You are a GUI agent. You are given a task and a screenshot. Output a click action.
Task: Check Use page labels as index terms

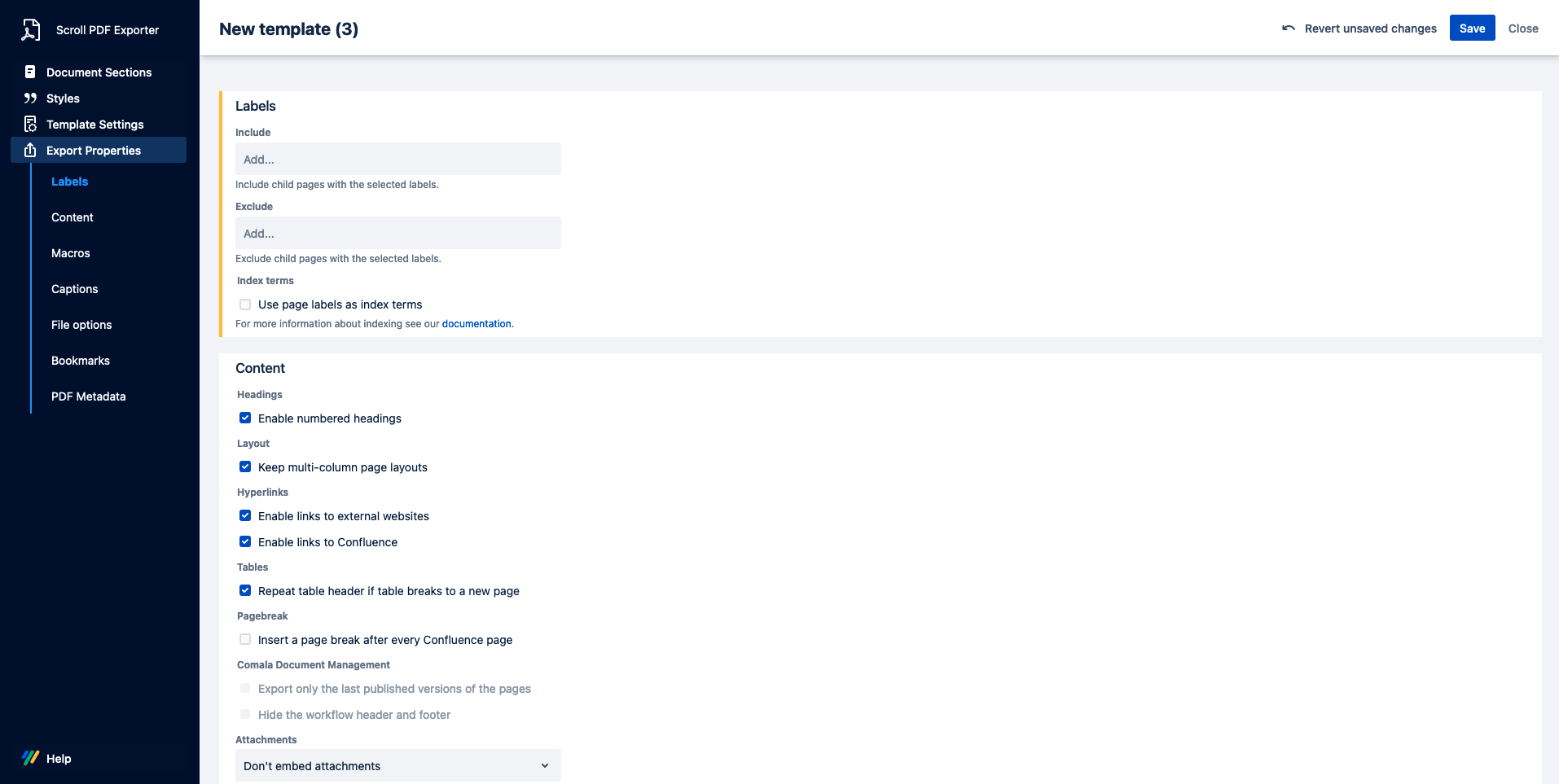pyautogui.click(x=245, y=304)
